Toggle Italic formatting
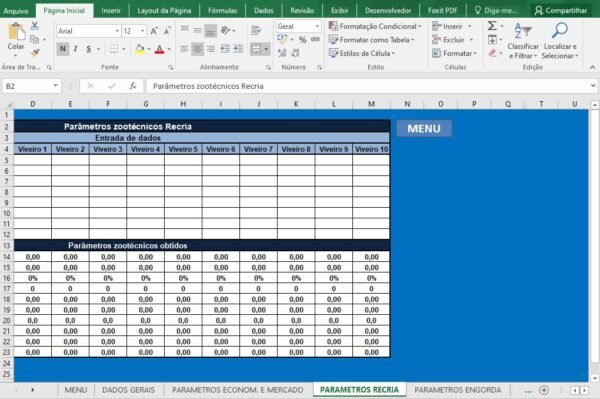The image size is (600, 399). click(75, 49)
